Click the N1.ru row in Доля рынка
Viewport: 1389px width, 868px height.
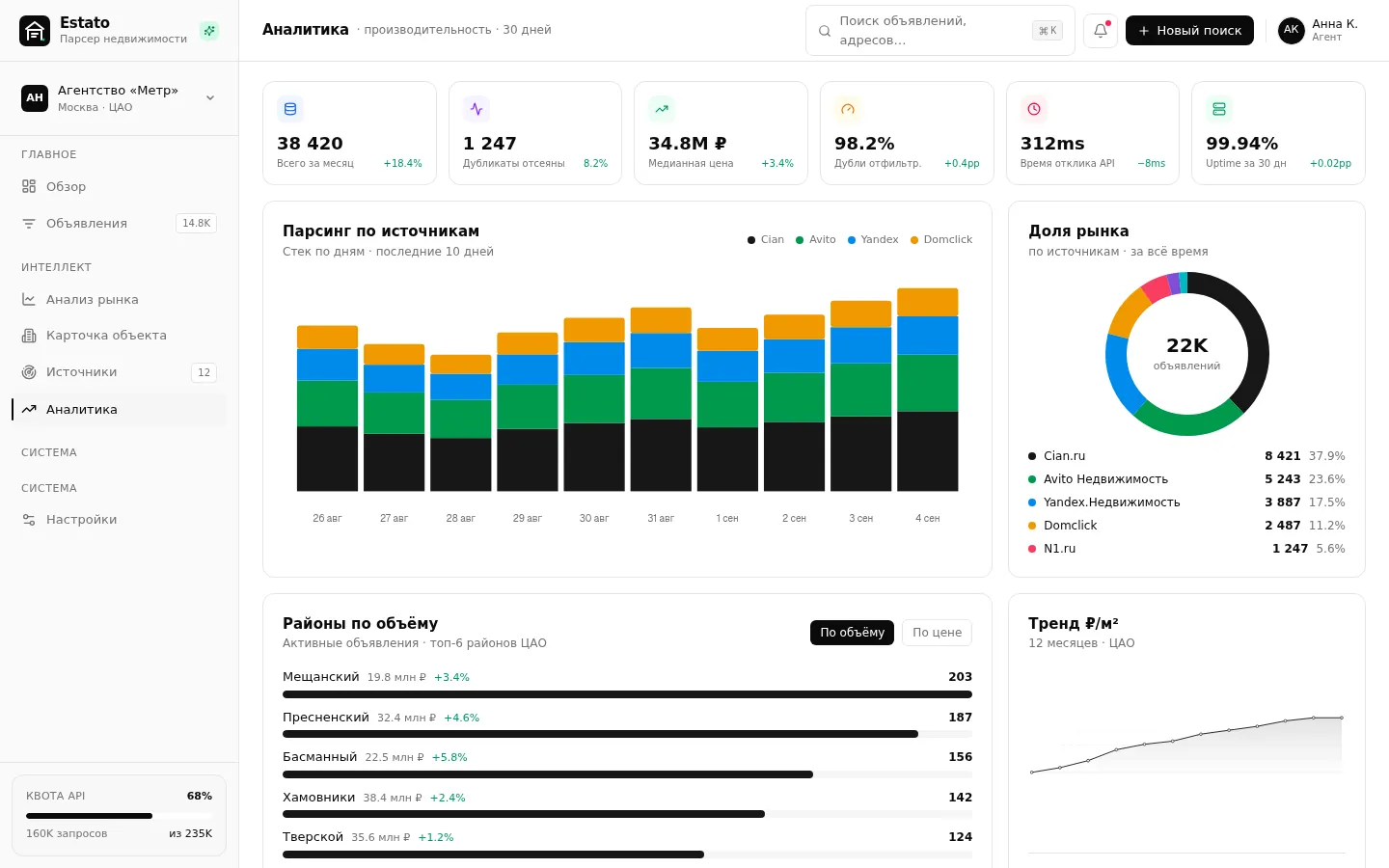(x=1186, y=549)
